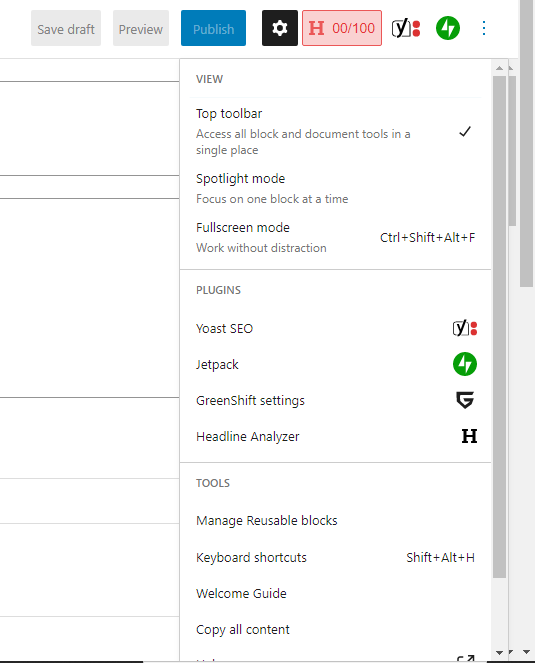Click the Save draft button
Viewport: 535px width, 663px height.
66,28
